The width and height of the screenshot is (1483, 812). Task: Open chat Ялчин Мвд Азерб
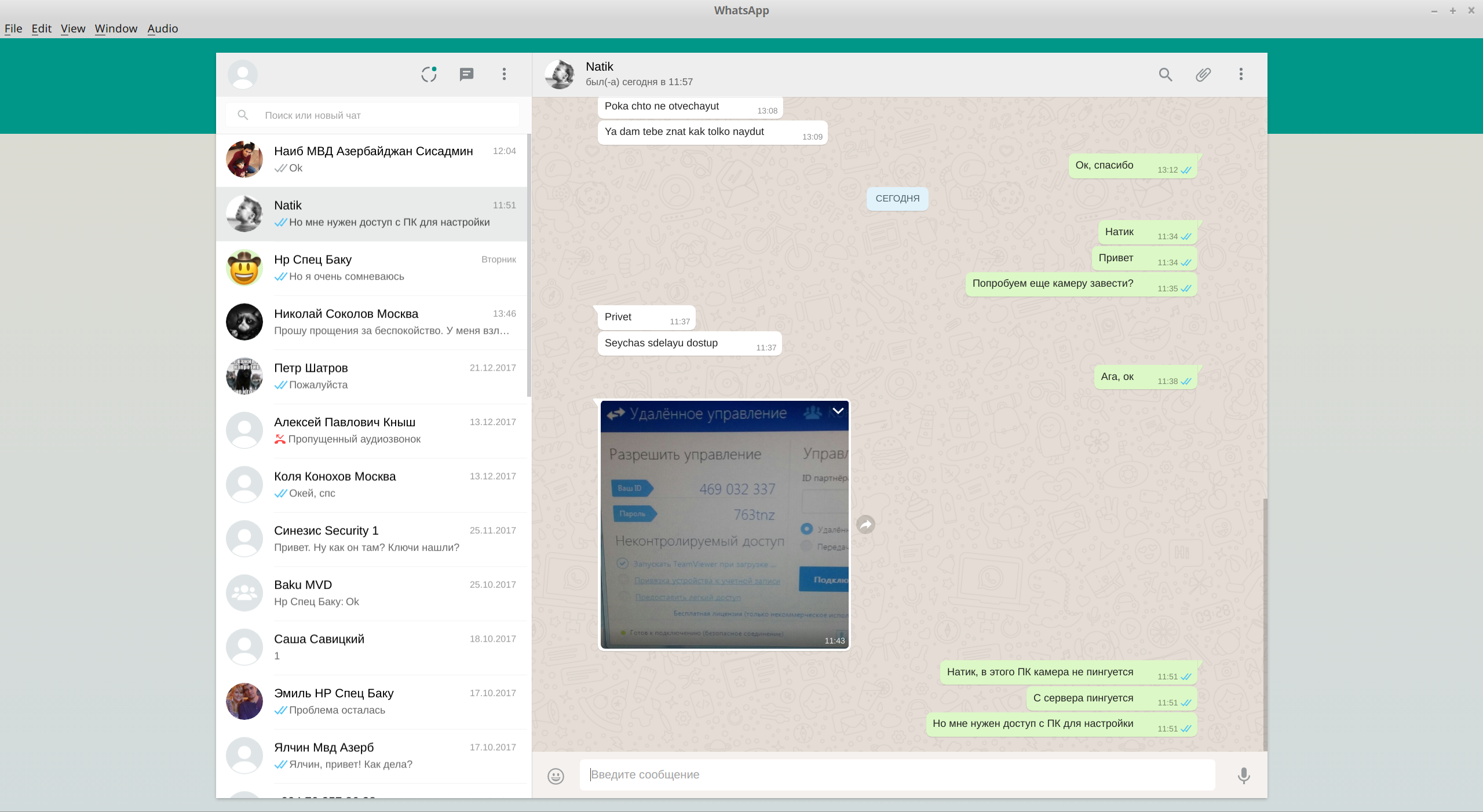371,756
